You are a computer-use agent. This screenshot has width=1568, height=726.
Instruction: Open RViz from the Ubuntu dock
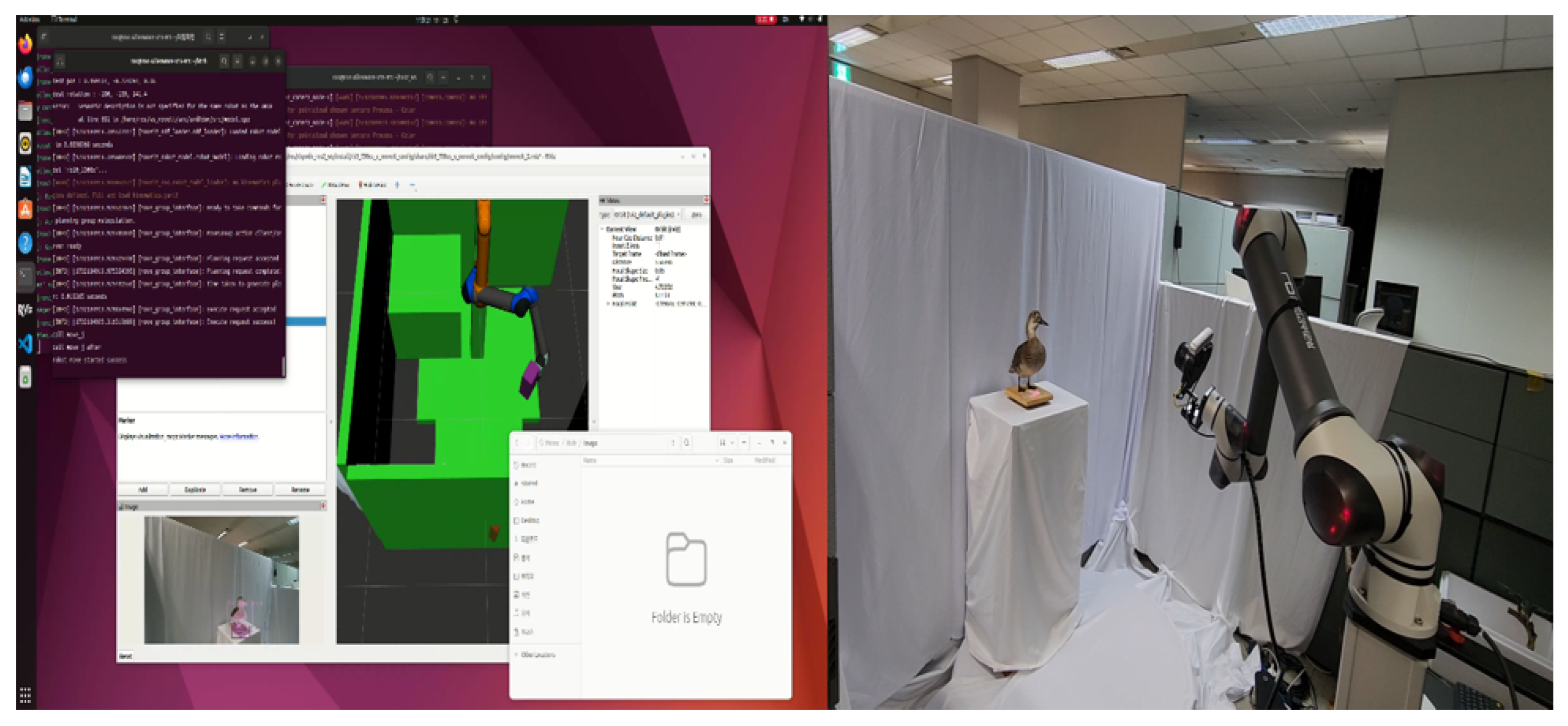pos(25,310)
